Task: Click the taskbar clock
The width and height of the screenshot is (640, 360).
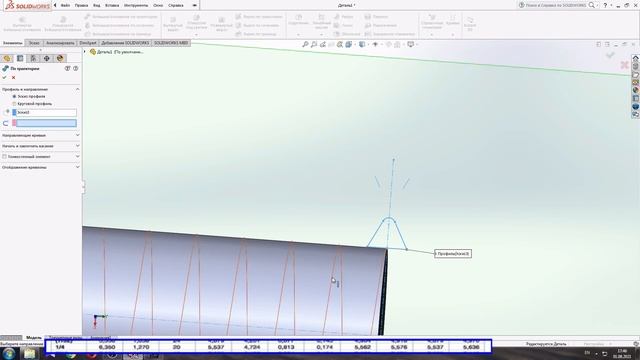Action: pos(622,353)
